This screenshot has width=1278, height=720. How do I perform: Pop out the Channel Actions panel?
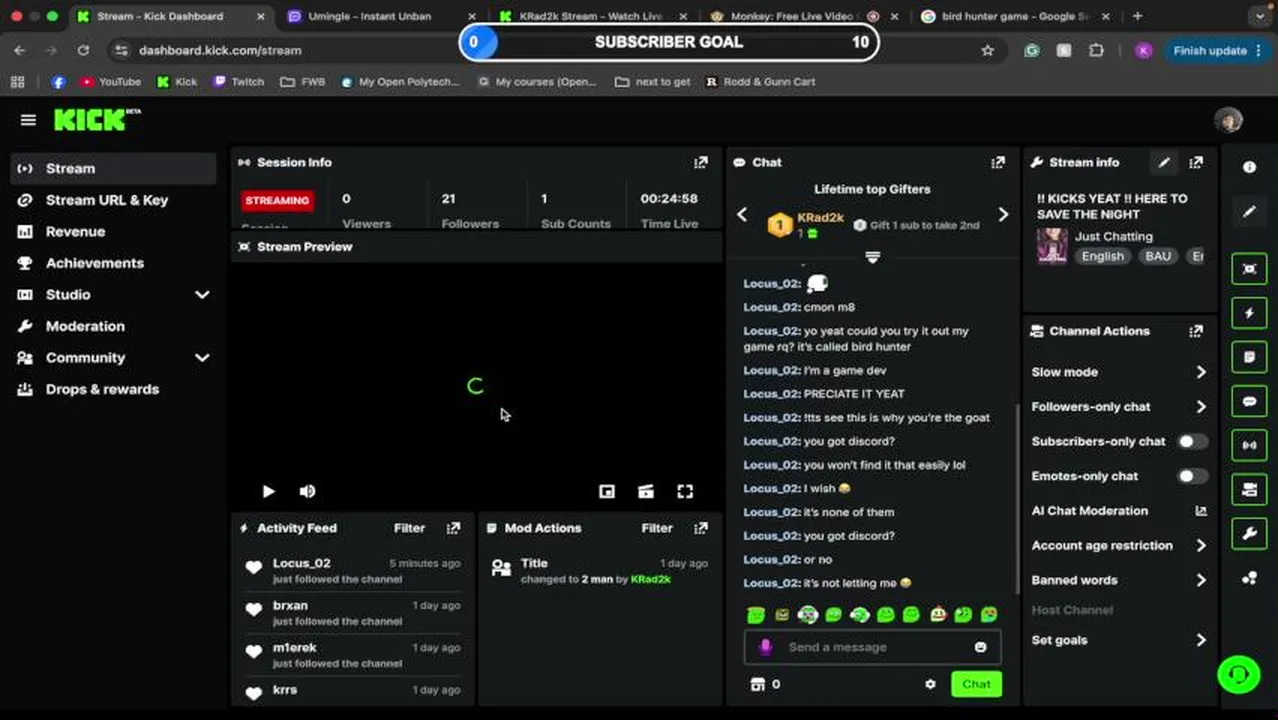click(1196, 331)
